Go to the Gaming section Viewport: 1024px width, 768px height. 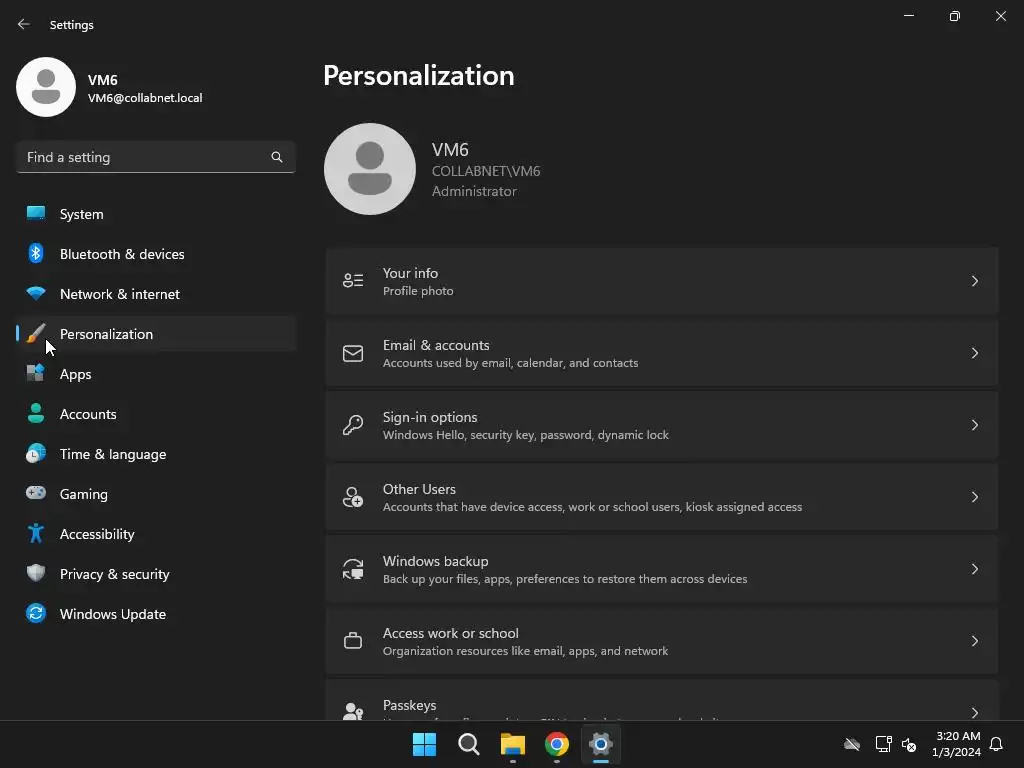(156, 494)
